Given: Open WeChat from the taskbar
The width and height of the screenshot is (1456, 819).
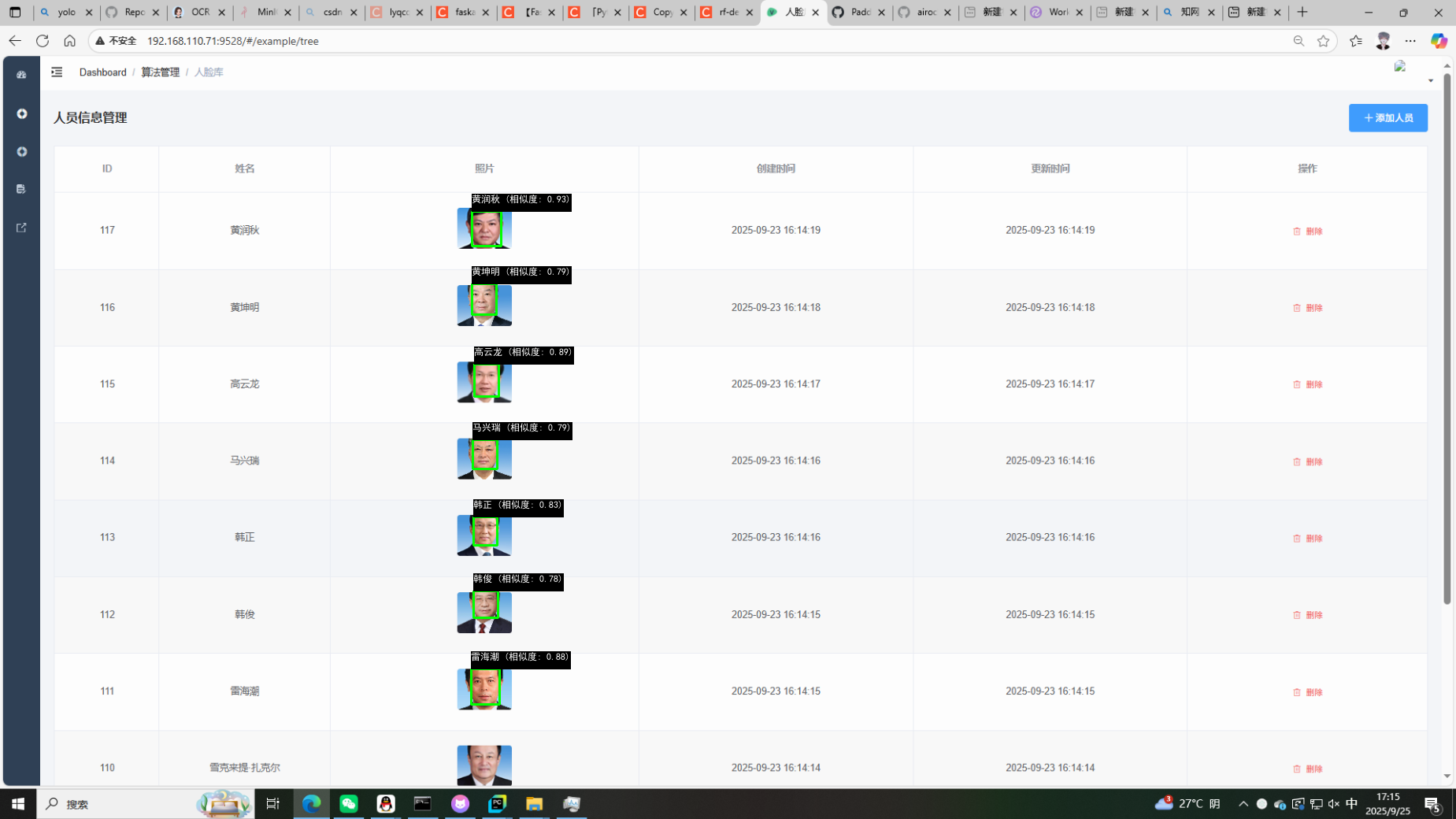Looking at the screenshot, I should [x=348, y=803].
